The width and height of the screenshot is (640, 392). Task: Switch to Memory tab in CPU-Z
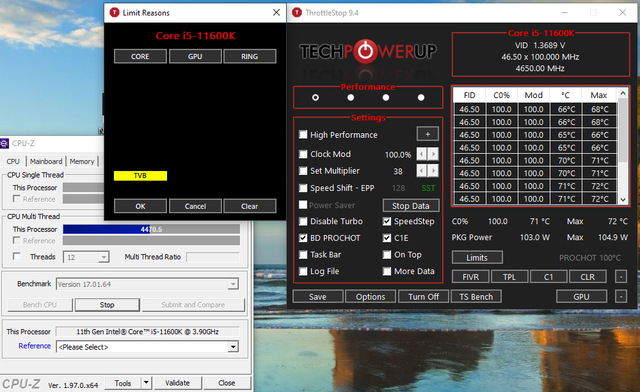pos(82,161)
